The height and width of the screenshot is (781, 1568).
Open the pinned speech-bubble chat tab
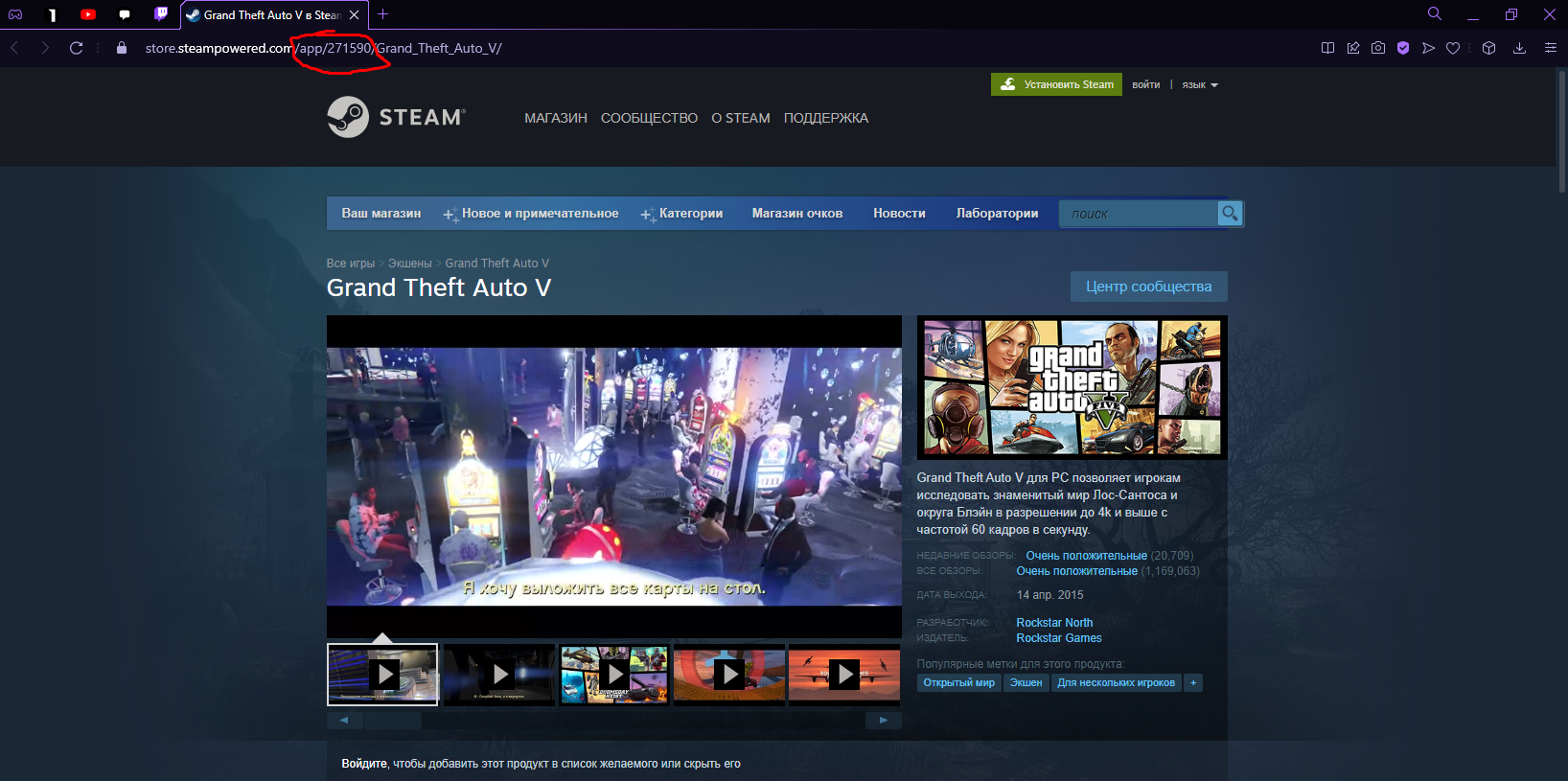[x=125, y=14]
